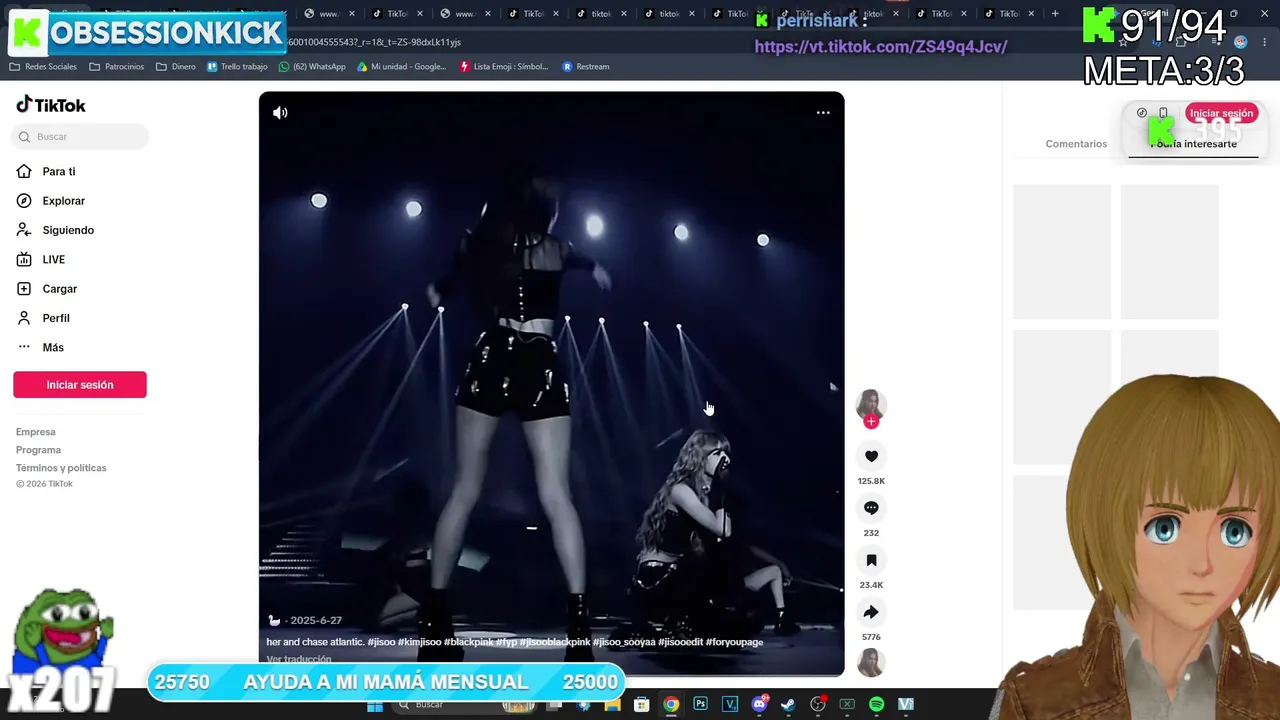Open the Empresa footer link
The width and height of the screenshot is (1280, 720).
(36, 432)
